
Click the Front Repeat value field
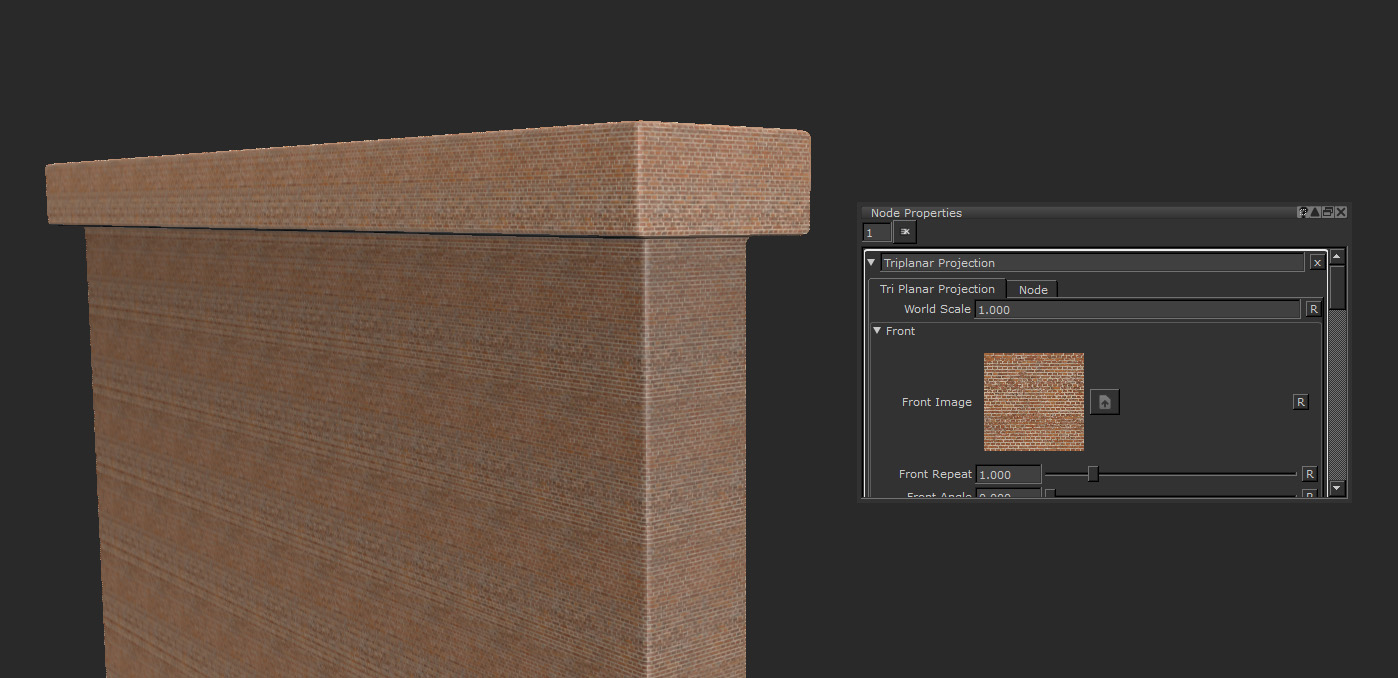pyautogui.click(x=1008, y=474)
